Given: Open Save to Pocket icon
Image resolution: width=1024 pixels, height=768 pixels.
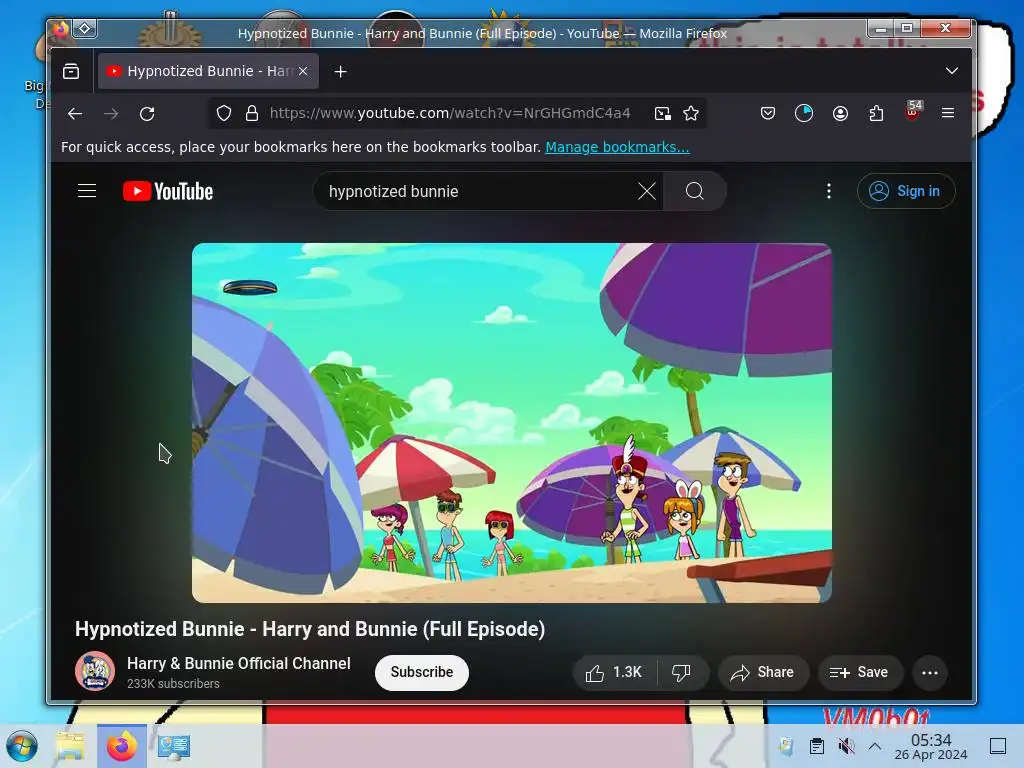Looking at the screenshot, I should (768, 114).
